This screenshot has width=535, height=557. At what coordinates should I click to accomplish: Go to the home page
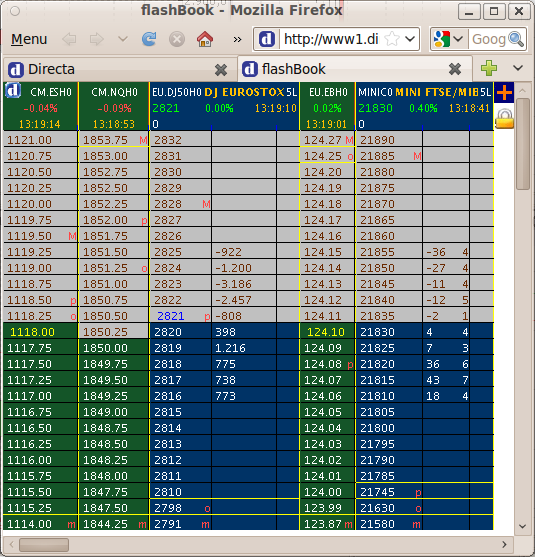pyautogui.click(x=205, y=39)
